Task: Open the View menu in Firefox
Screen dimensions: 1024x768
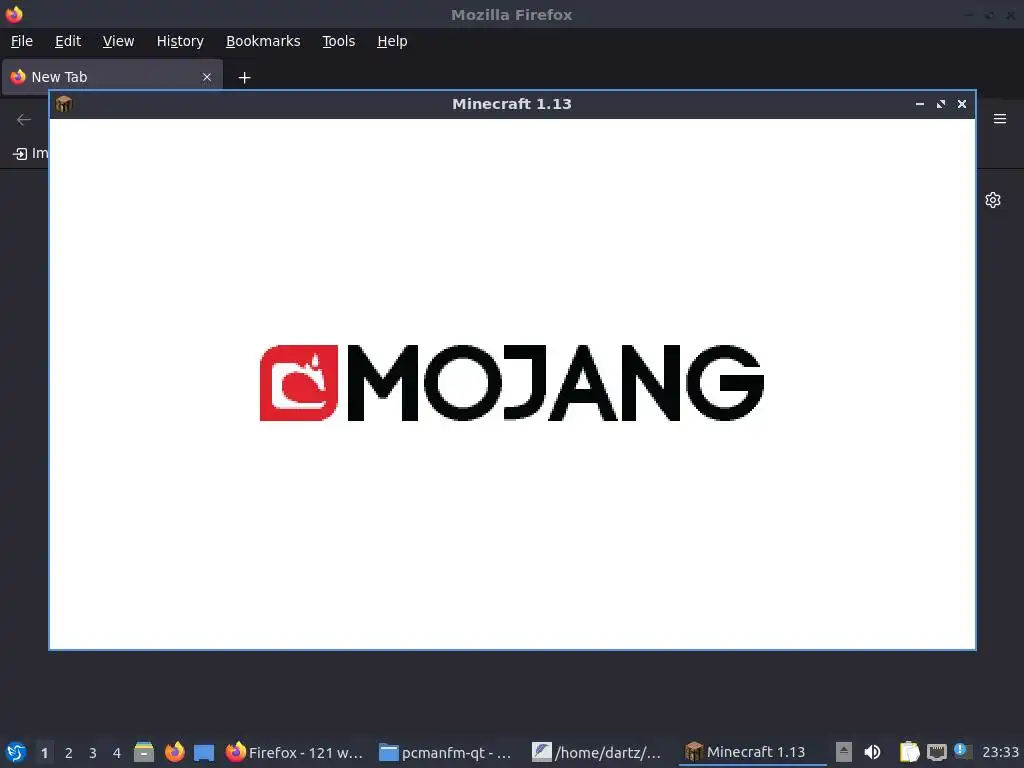Action: [x=118, y=41]
